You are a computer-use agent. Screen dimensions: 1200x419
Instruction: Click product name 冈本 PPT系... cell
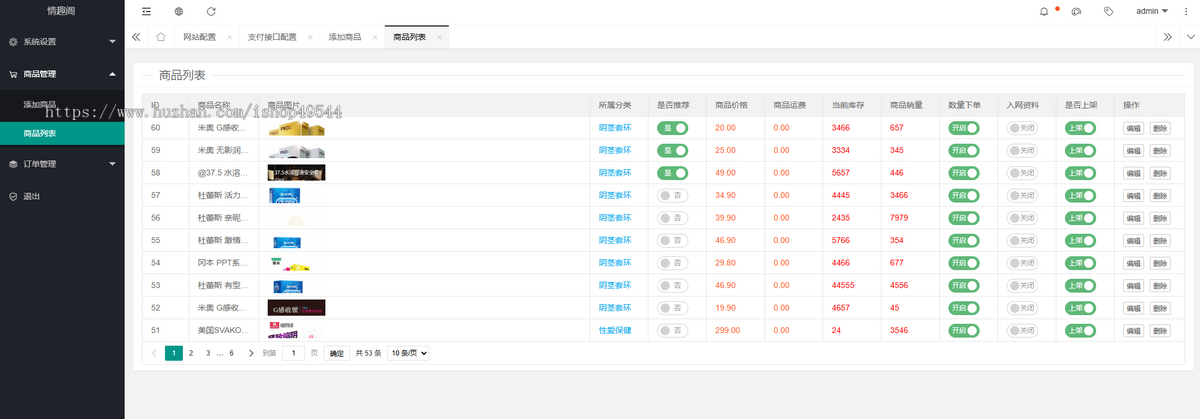(222, 263)
